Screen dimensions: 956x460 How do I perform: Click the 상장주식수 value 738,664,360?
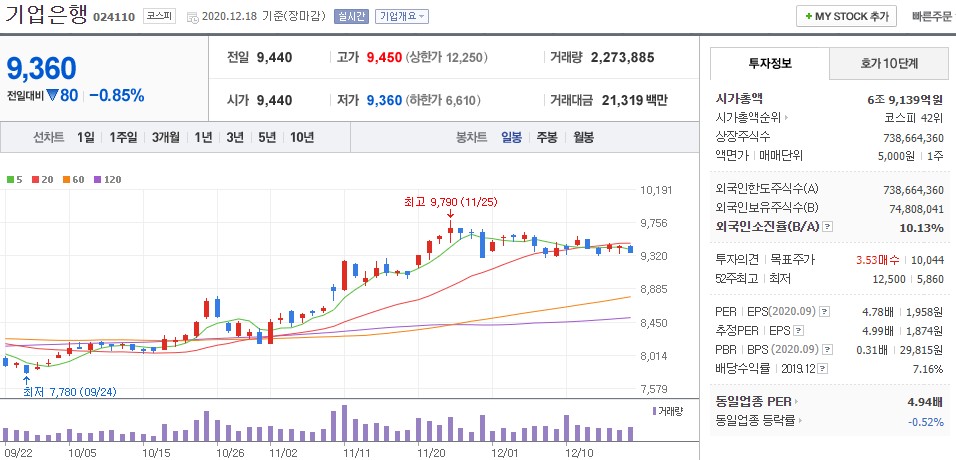click(913, 137)
